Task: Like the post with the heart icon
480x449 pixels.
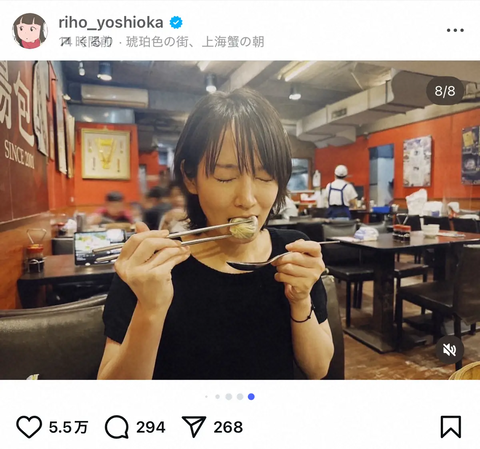Action: click(29, 427)
